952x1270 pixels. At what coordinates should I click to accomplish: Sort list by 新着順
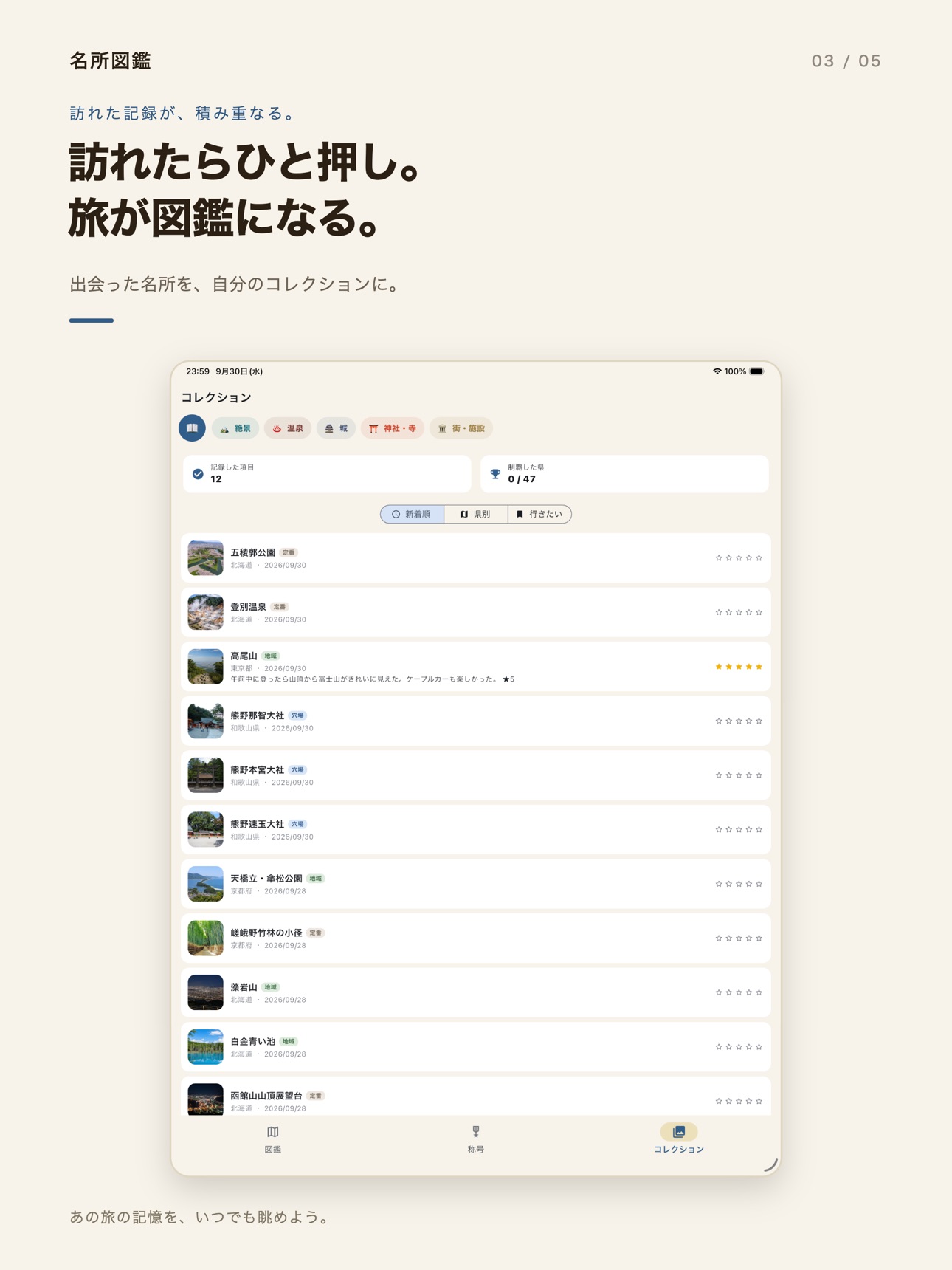click(x=413, y=514)
